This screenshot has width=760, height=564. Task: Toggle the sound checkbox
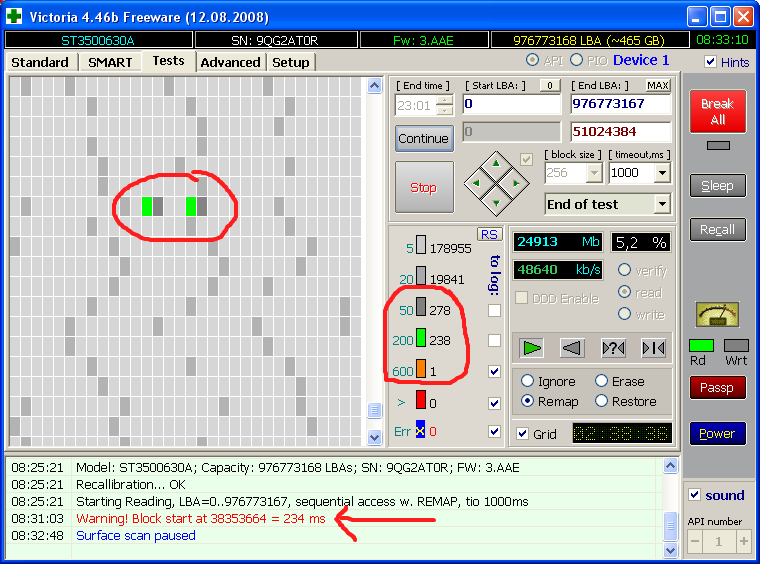point(695,495)
